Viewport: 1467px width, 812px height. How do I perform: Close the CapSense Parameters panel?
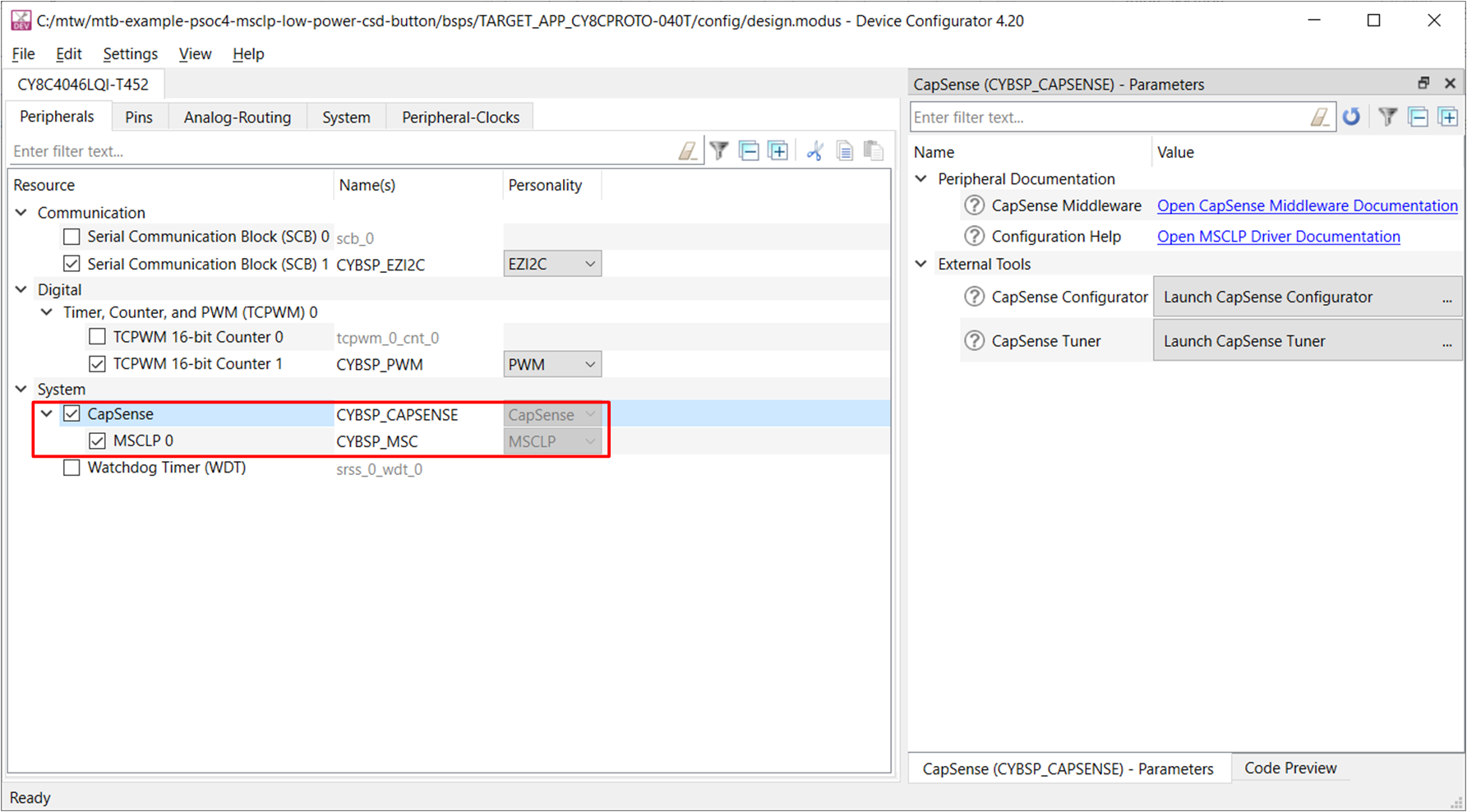[1450, 83]
